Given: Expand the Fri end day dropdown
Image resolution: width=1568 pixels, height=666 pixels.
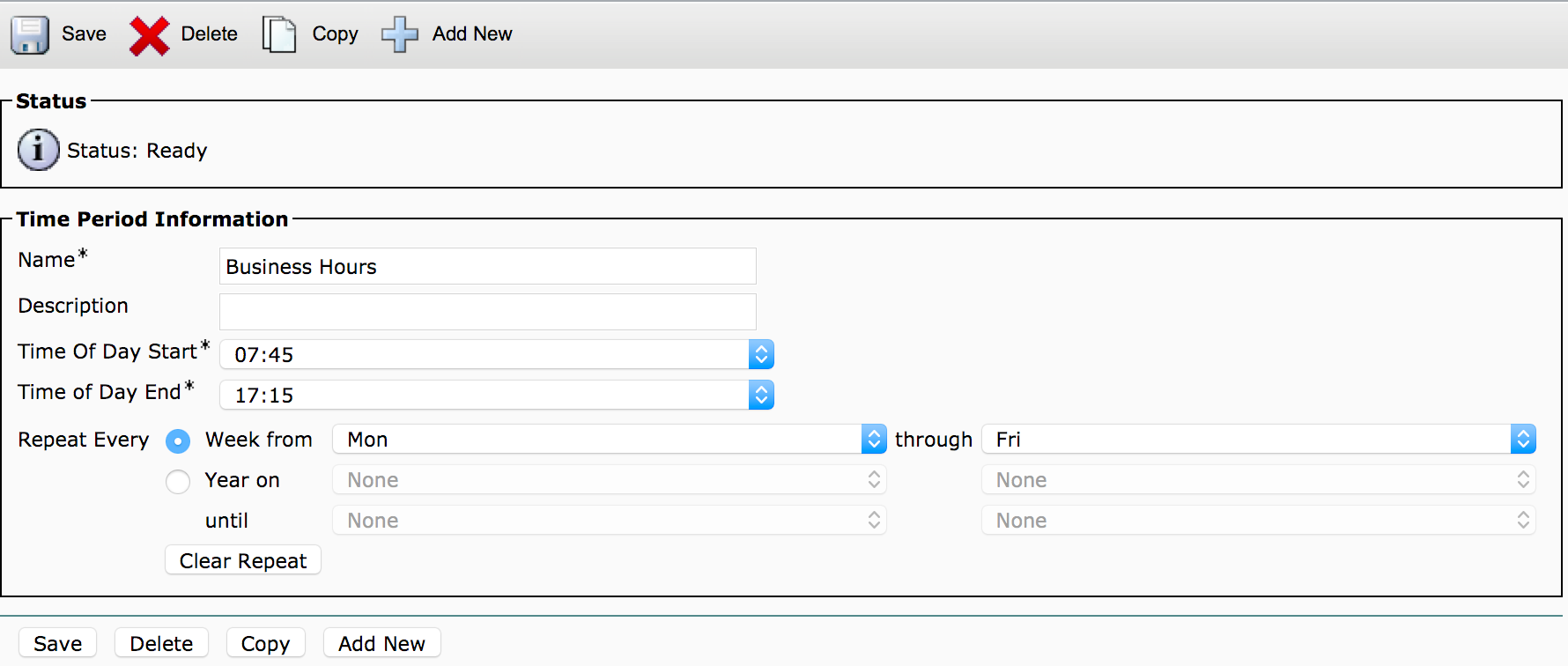Looking at the screenshot, I should (x=1258, y=439).
